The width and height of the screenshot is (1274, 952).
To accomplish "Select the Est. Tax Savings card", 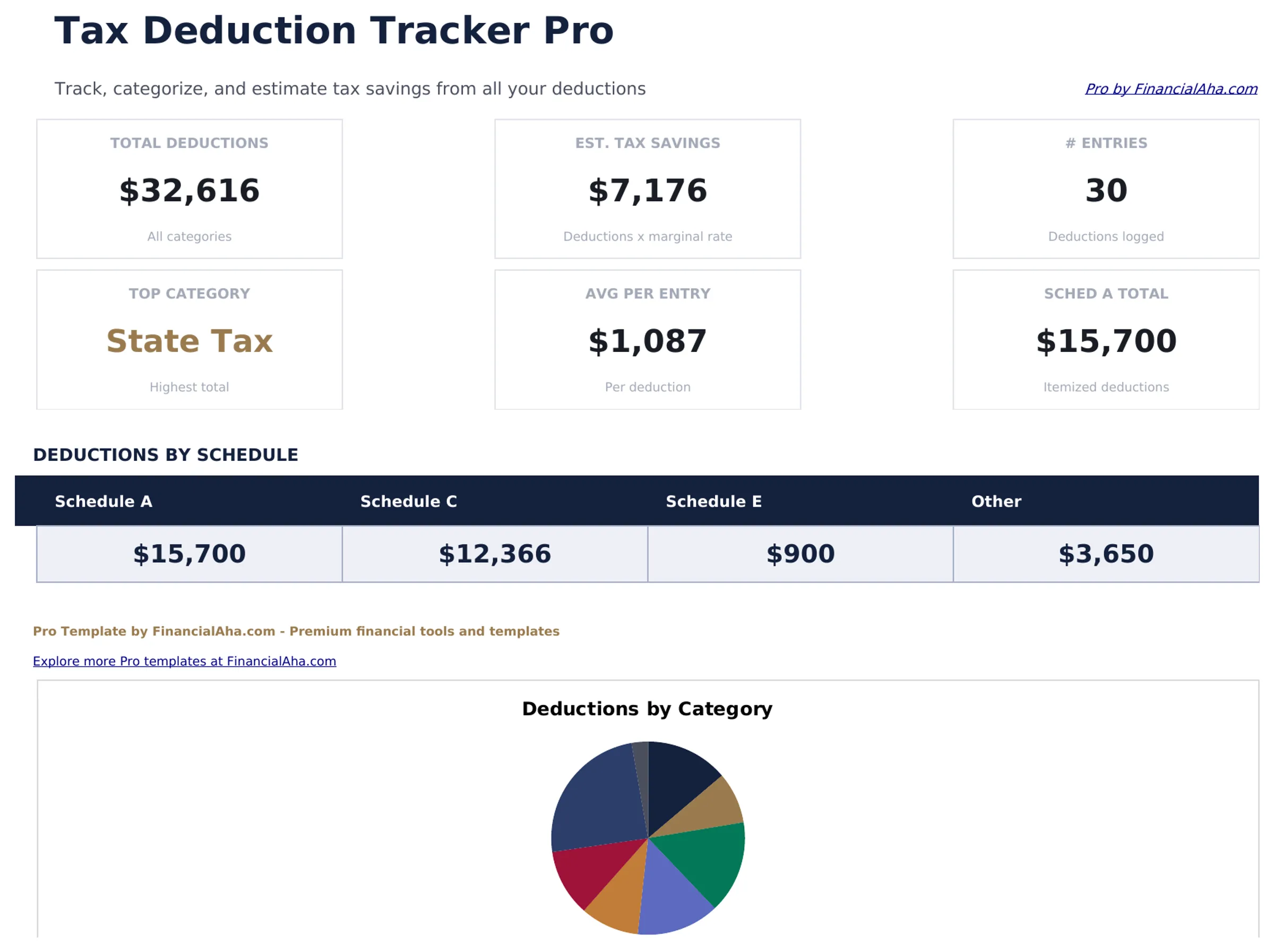I will coord(647,188).
